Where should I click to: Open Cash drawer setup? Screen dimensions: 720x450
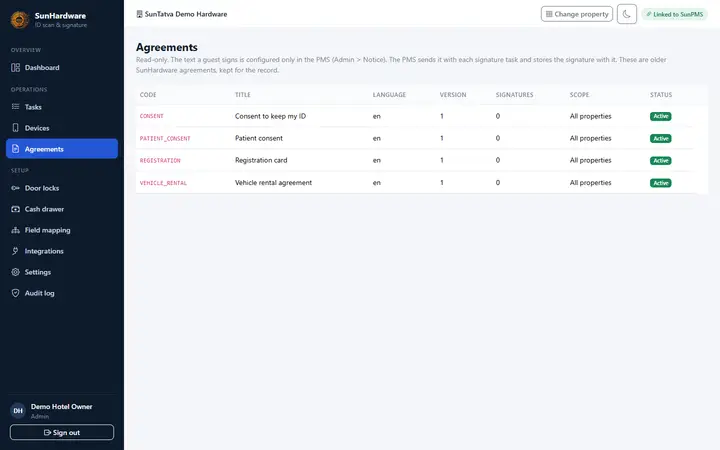(45, 209)
